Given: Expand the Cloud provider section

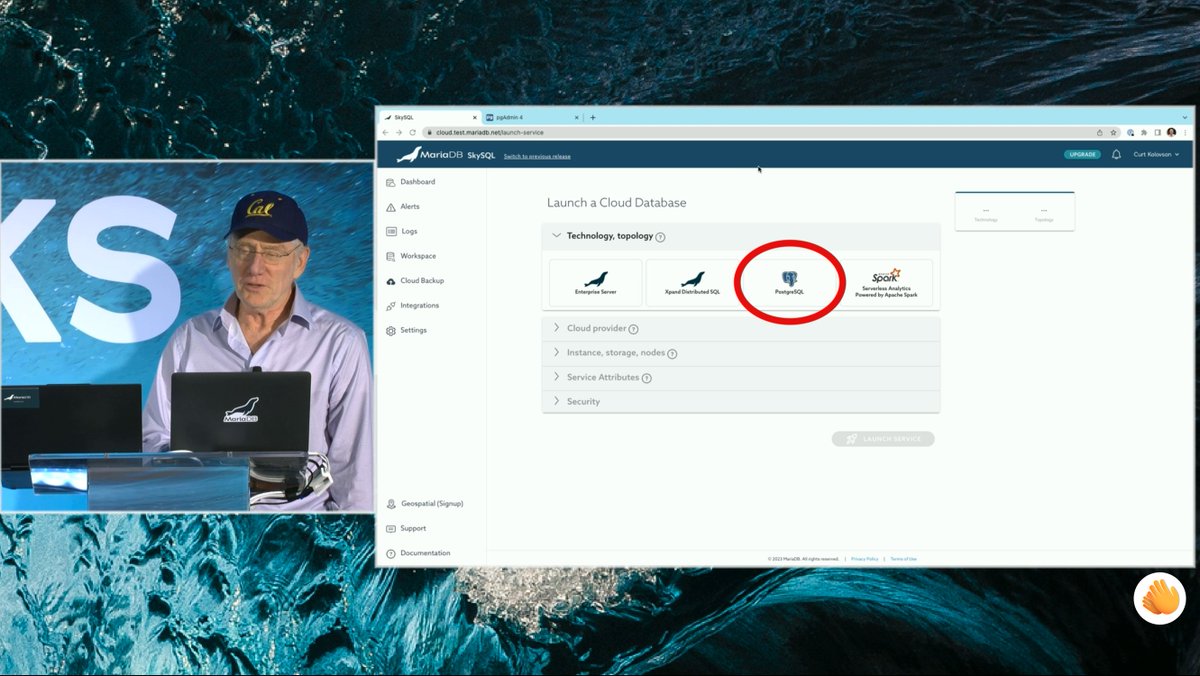Looking at the screenshot, I should pos(741,328).
